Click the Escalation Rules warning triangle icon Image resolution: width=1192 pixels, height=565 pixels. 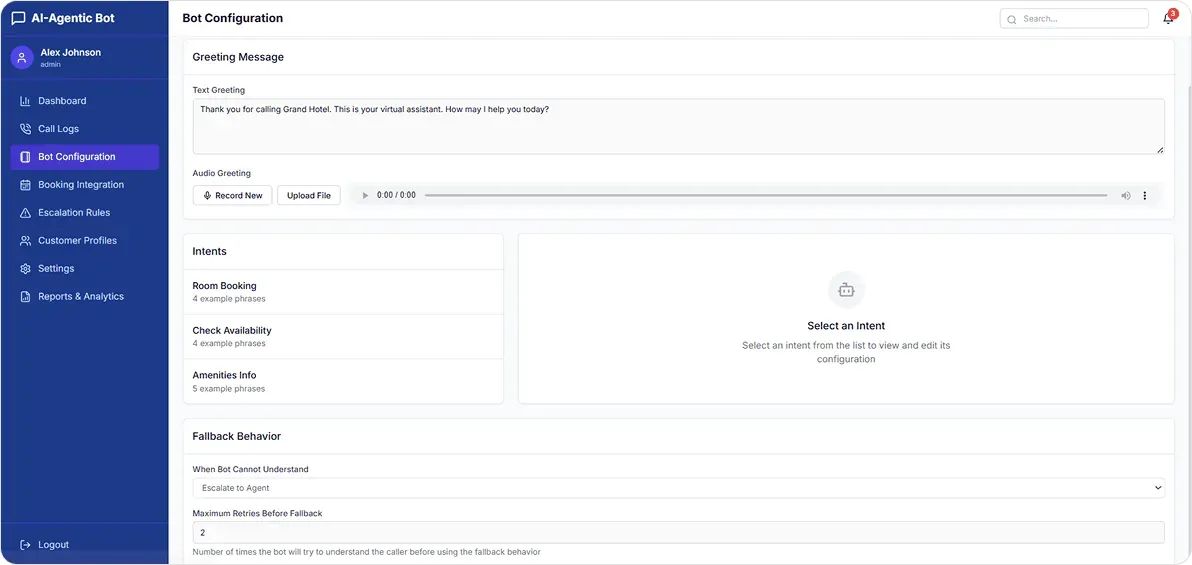pyautogui.click(x=25, y=213)
